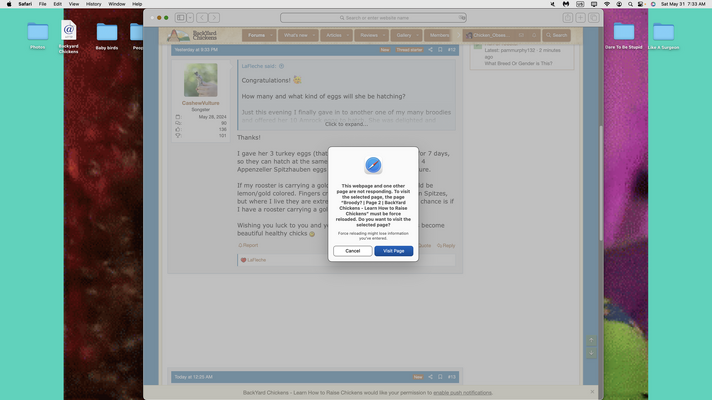Open the Help menu

pyautogui.click(x=137, y=4)
